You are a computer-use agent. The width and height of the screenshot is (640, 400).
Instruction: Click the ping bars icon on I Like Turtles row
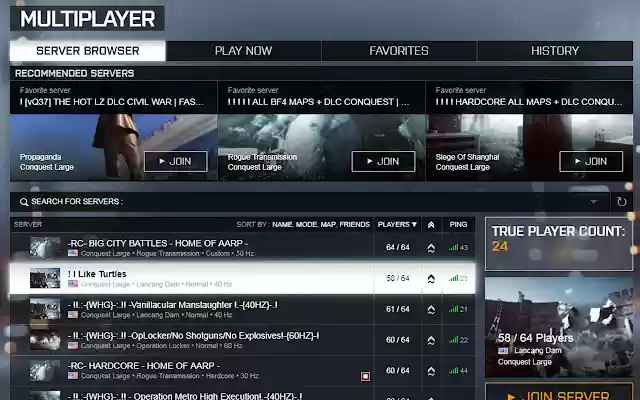[x=453, y=278]
